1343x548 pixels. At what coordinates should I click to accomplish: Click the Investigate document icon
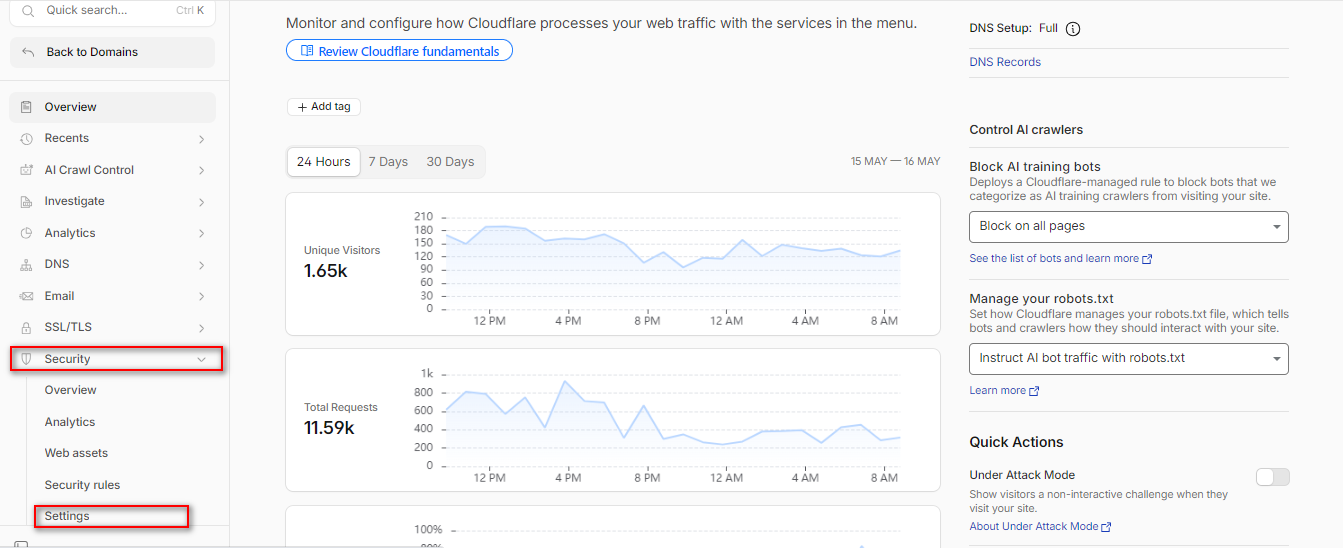click(x=26, y=202)
